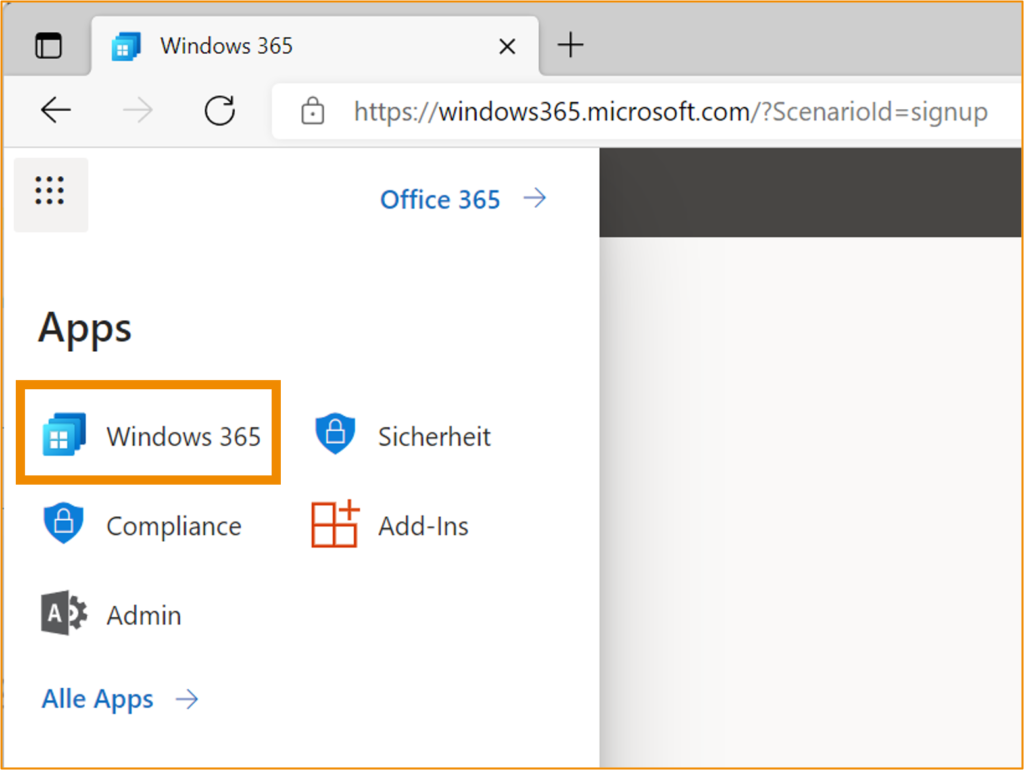Click the Windows 365 tab favicon
Image resolution: width=1024 pixels, height=770 pixels.
tap(126, 46)
